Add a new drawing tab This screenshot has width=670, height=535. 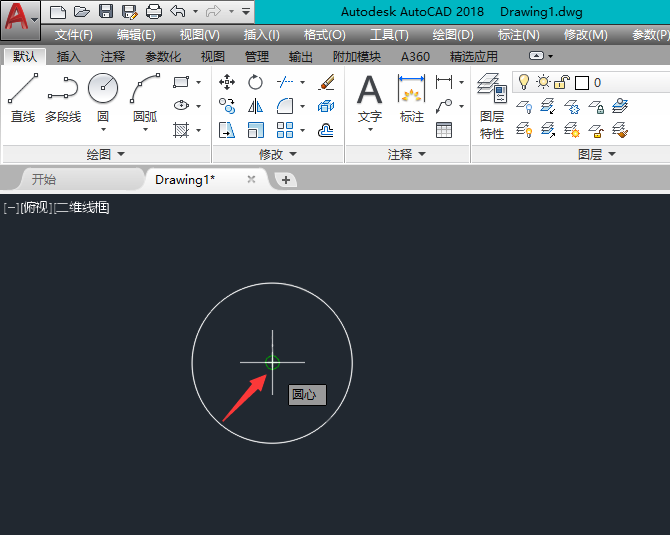(285, 180)
